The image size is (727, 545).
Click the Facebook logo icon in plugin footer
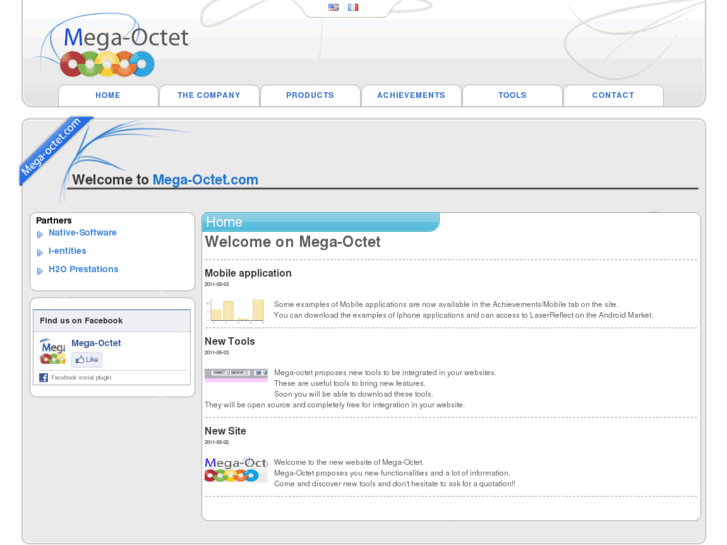point(44,378)
